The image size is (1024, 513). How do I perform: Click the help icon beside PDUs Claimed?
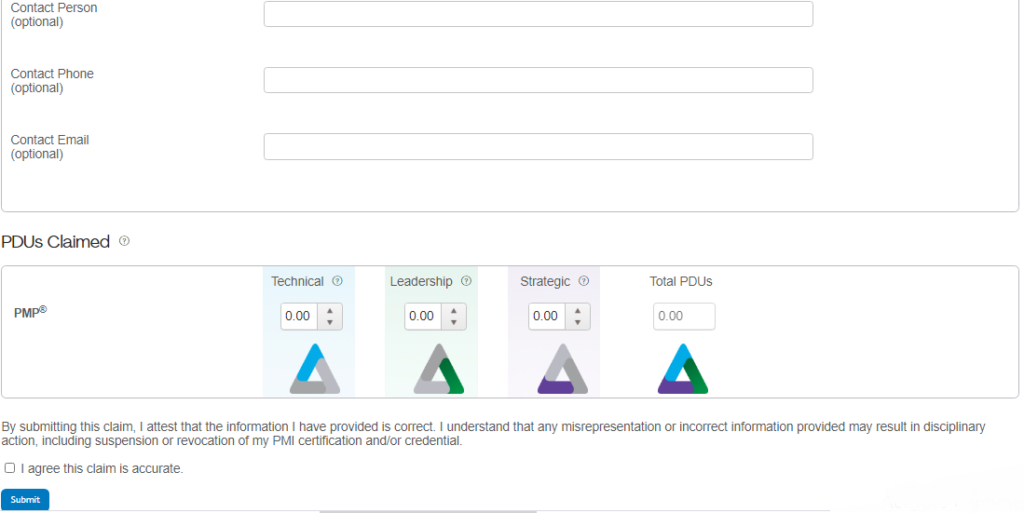(x=124, y=241)
